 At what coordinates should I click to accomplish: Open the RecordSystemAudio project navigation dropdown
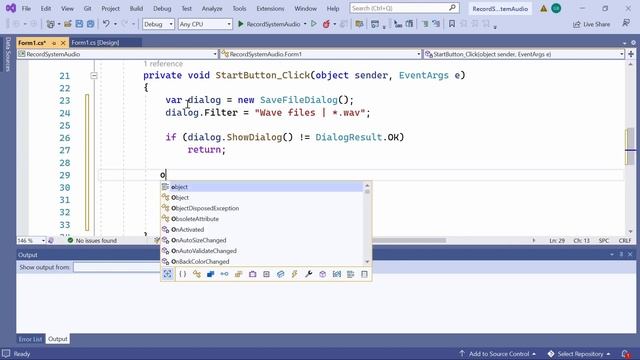point(117,54)
